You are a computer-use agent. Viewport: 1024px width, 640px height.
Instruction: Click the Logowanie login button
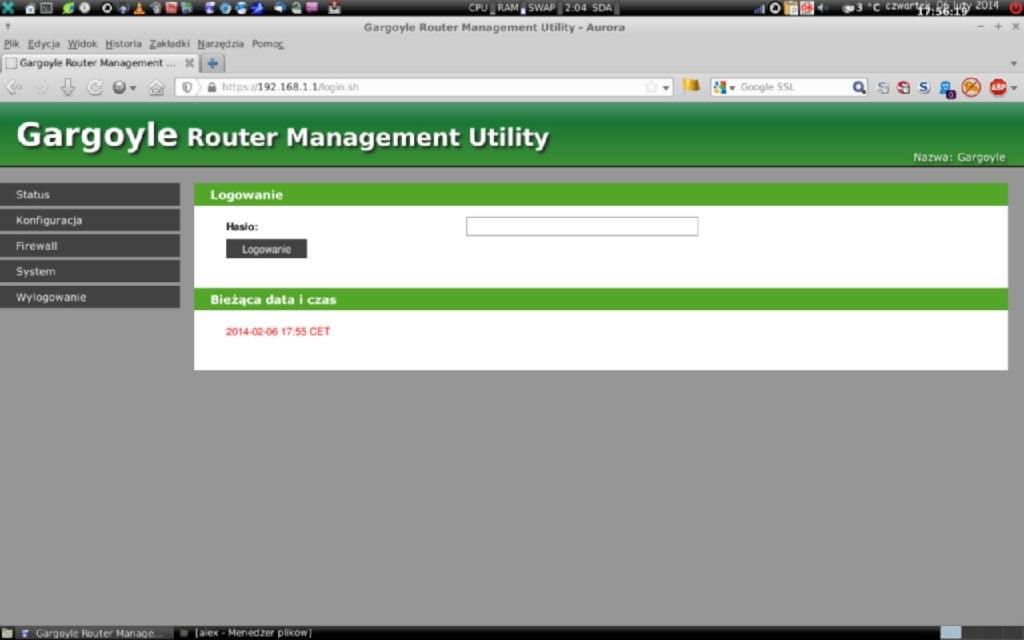coord(266,249)
